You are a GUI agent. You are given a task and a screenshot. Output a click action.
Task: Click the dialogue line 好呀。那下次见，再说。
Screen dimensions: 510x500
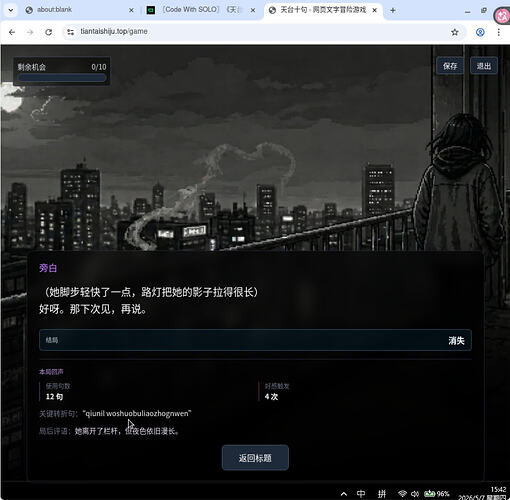tap(93, 309)
